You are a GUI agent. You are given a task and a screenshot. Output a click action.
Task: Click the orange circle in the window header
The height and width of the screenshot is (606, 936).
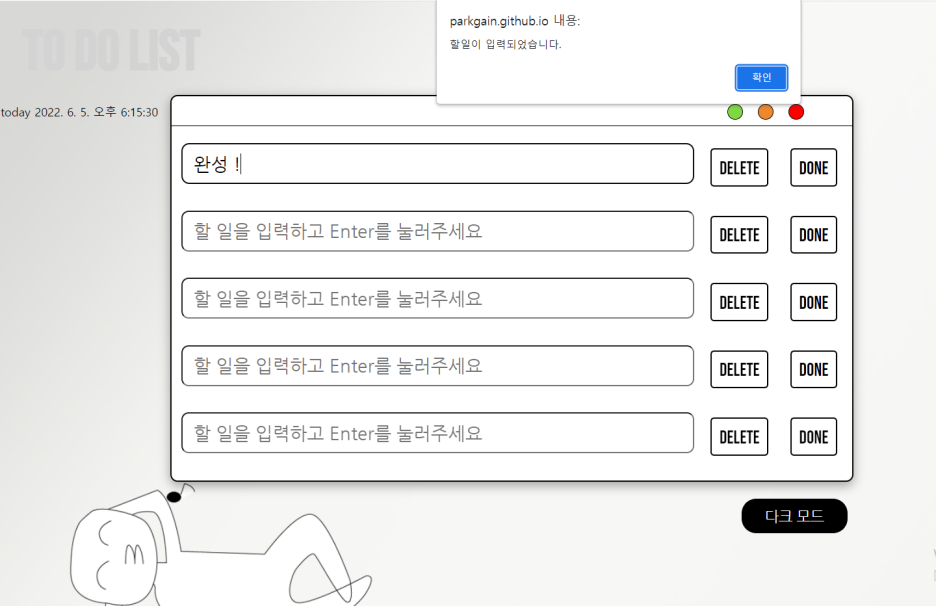click(765, 112)
